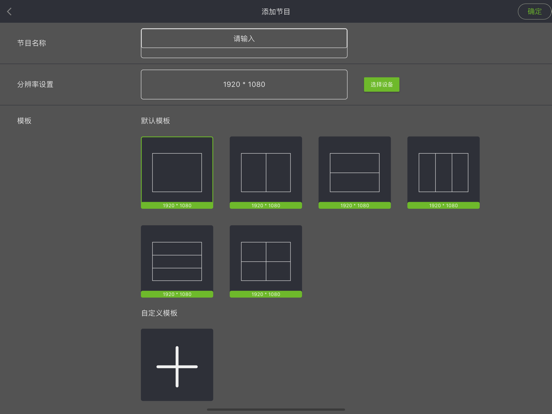Select the single-pane full-screen template
This screenshot has width=552, height=414.
[177, 172]
